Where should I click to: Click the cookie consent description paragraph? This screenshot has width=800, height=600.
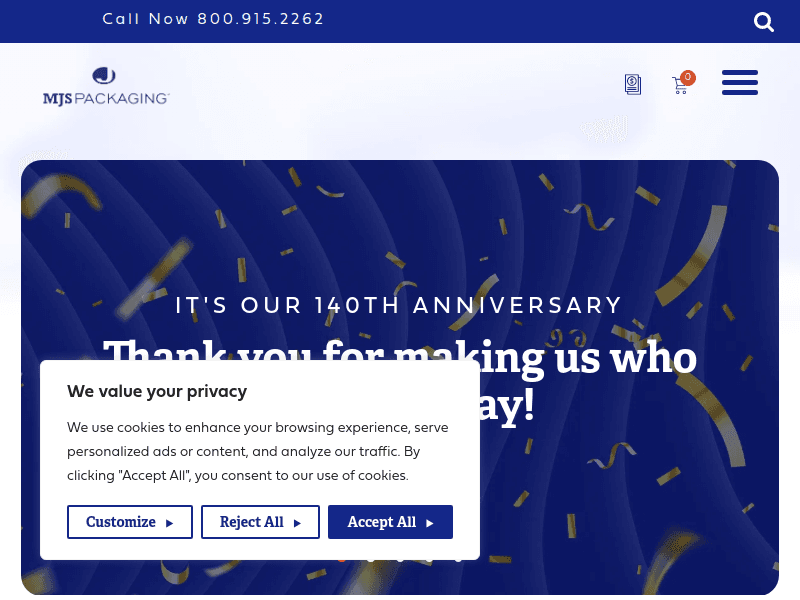[257, 451]
